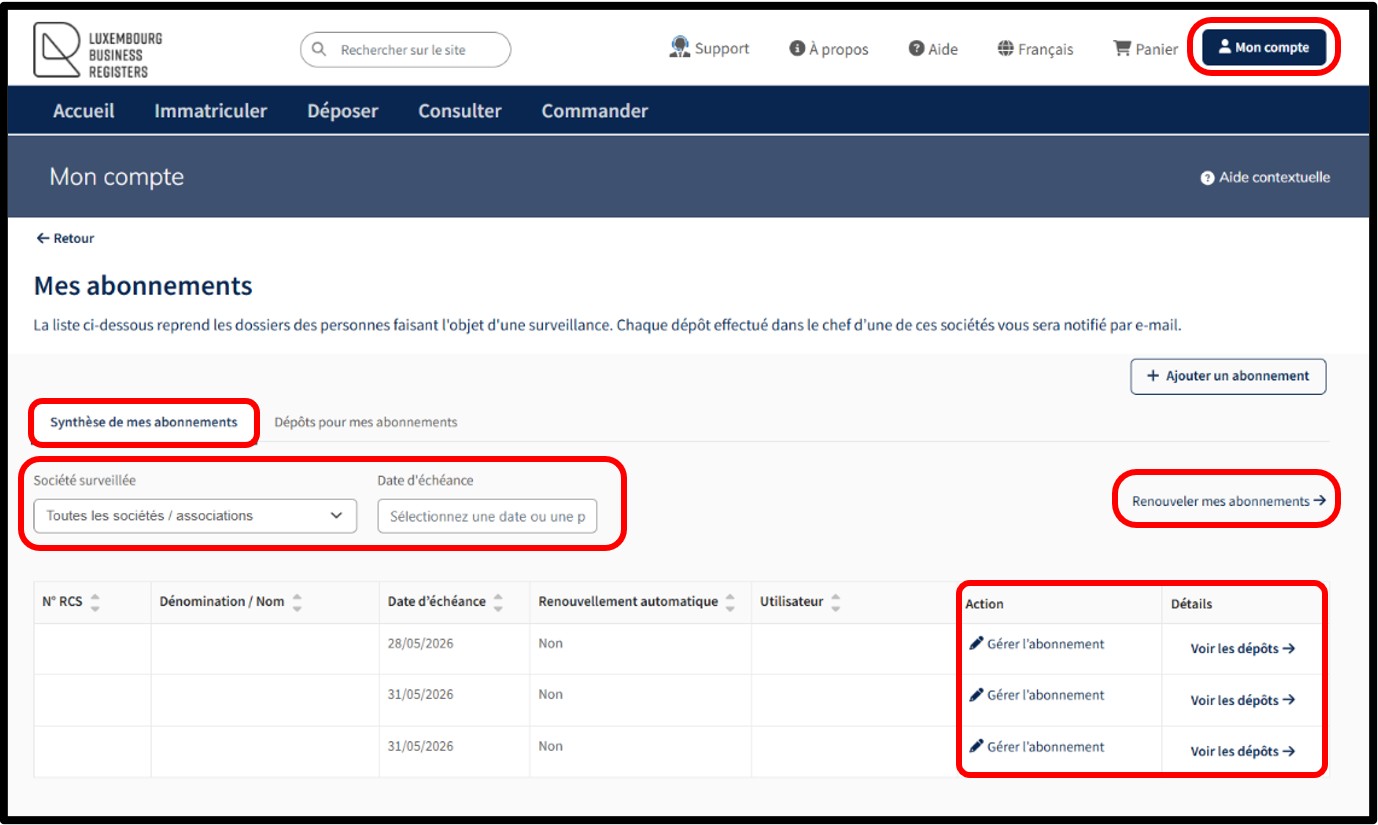The height and width of the screenshot is (825, 1378).
Task: Open the Mon compte button
Action: 1263,48
